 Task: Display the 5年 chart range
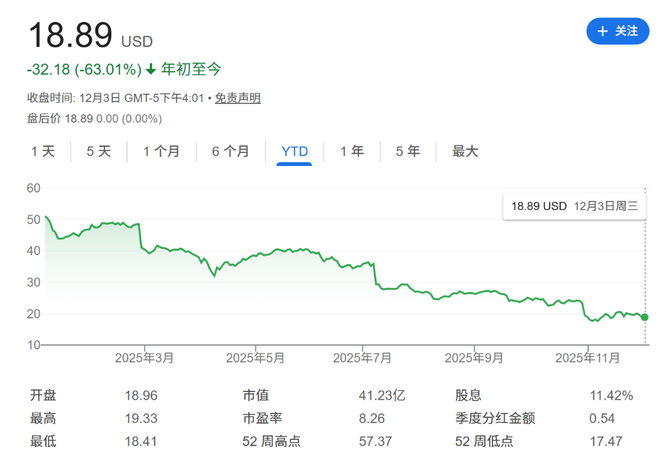click(x=407, y=152)
